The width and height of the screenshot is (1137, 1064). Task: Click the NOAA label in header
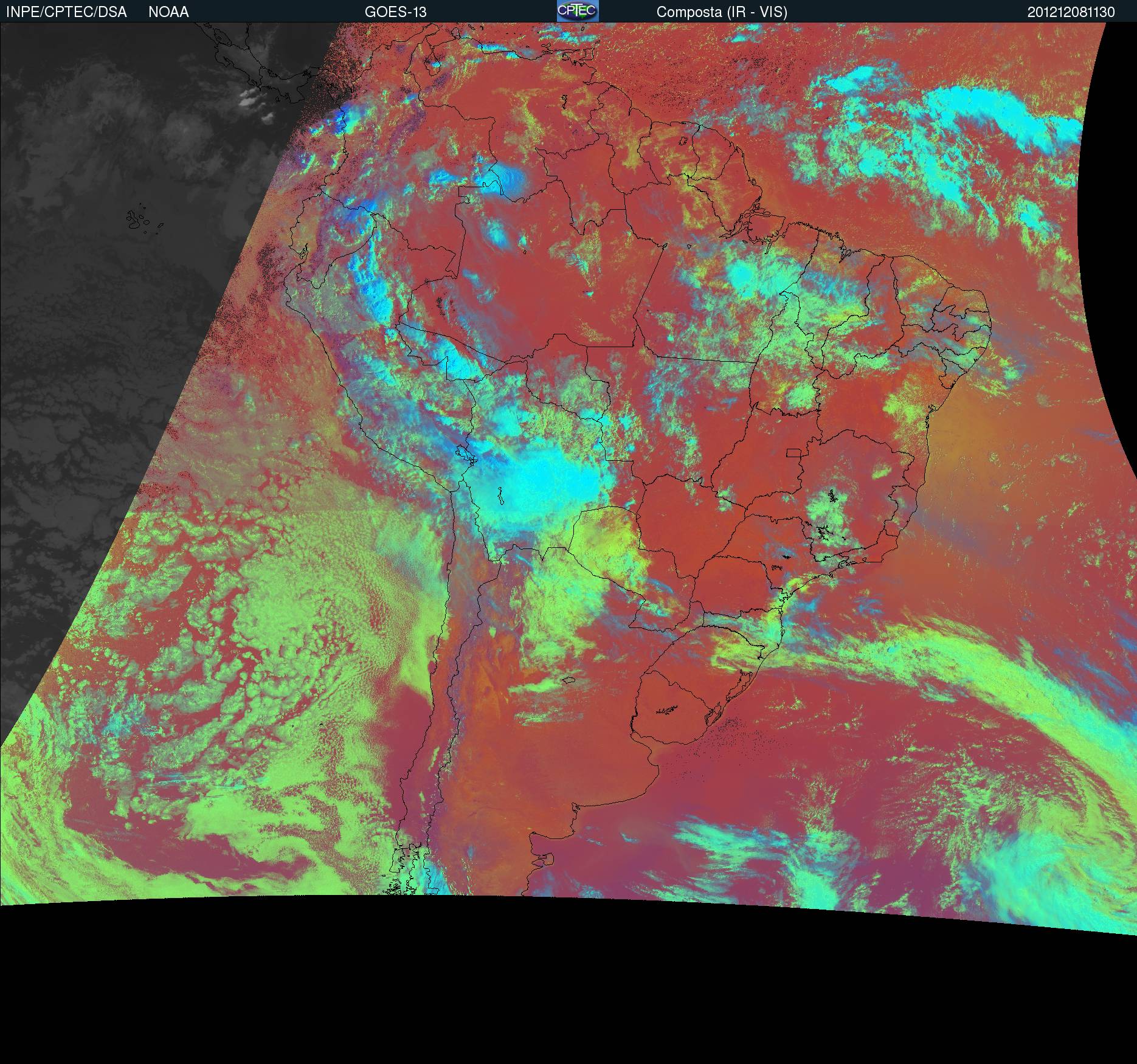(x=168, y=12)
